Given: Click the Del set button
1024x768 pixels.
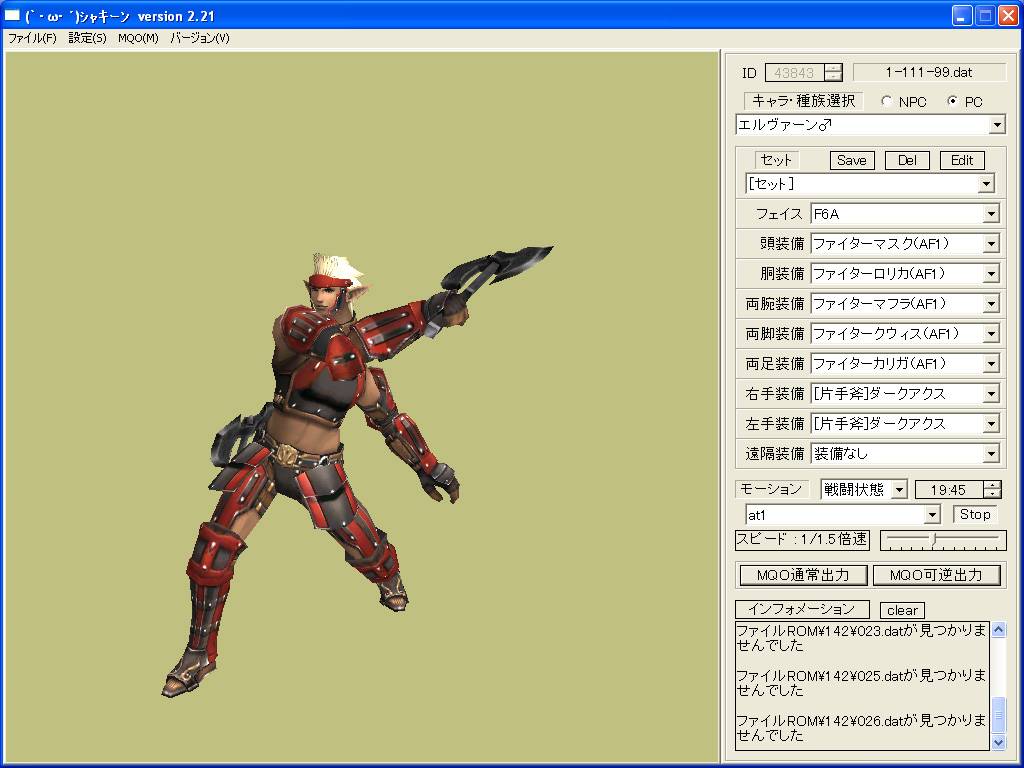Looking at the screenshot, I should click(x=907, y=160).
